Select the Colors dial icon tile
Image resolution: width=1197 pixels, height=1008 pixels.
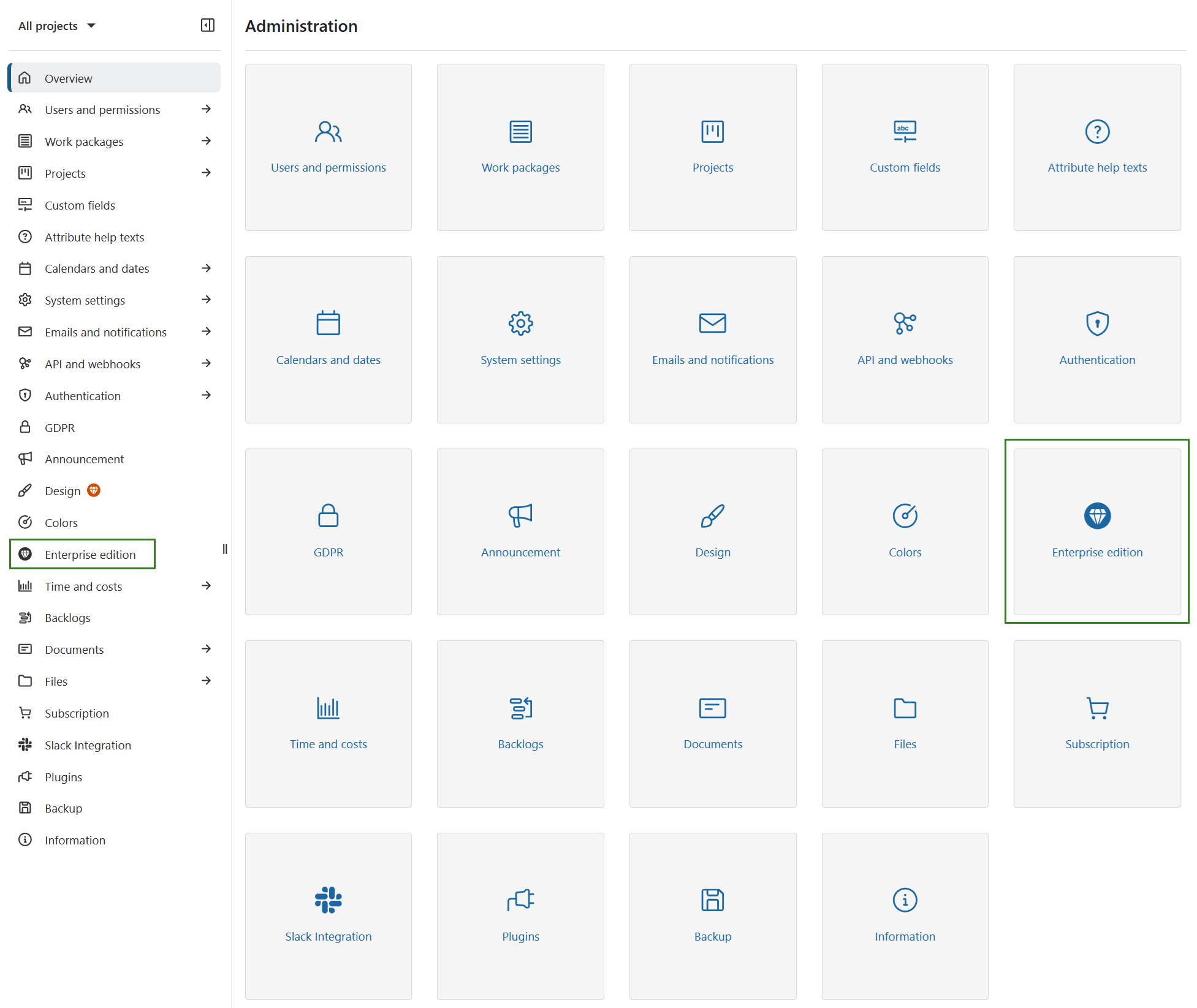click(x=905, y=532)
